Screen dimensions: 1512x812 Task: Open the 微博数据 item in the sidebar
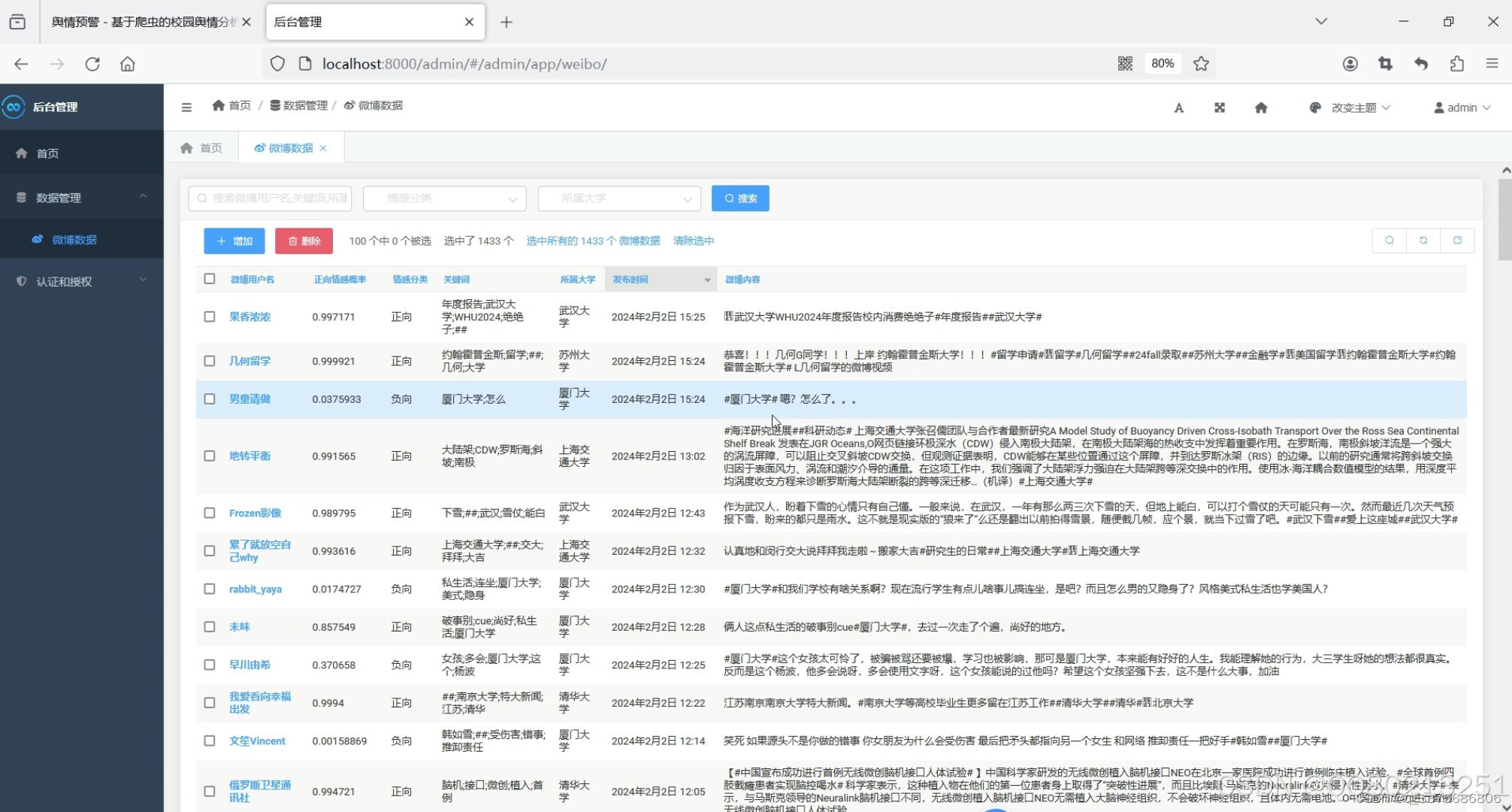point(73,239)
